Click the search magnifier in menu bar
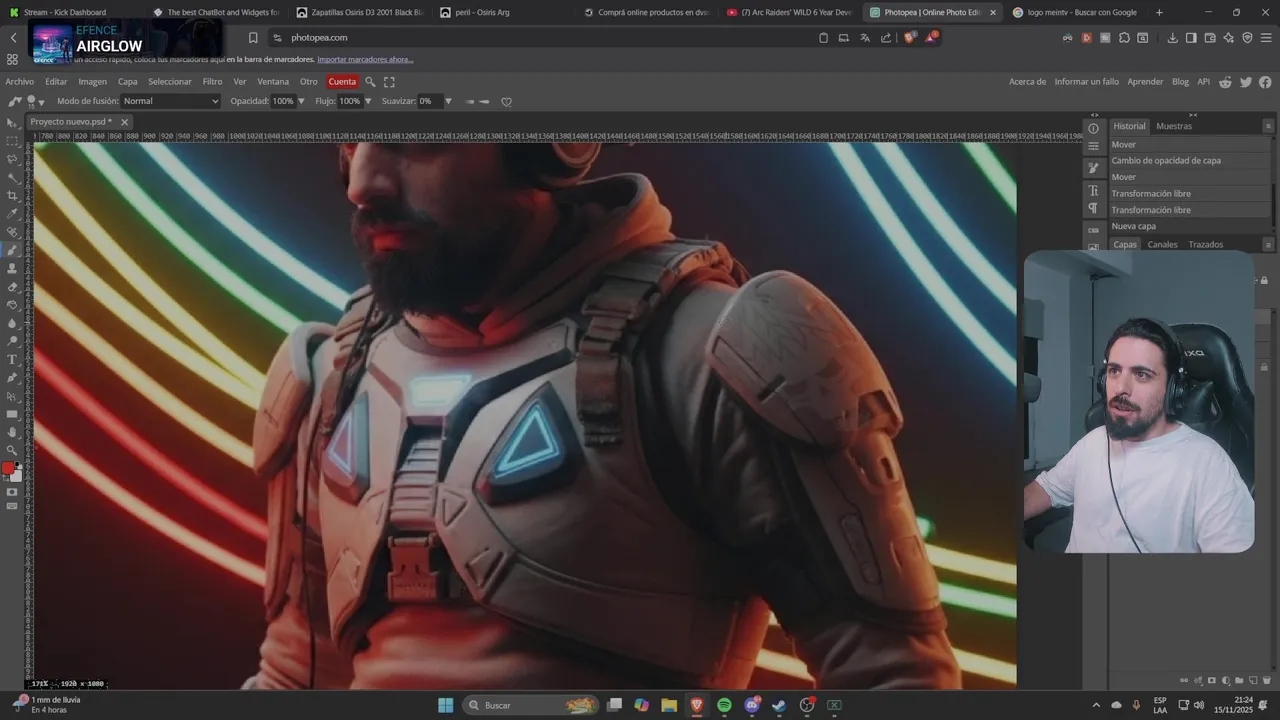The width and height of the screenshot is (1280, 720). point(370,82)
